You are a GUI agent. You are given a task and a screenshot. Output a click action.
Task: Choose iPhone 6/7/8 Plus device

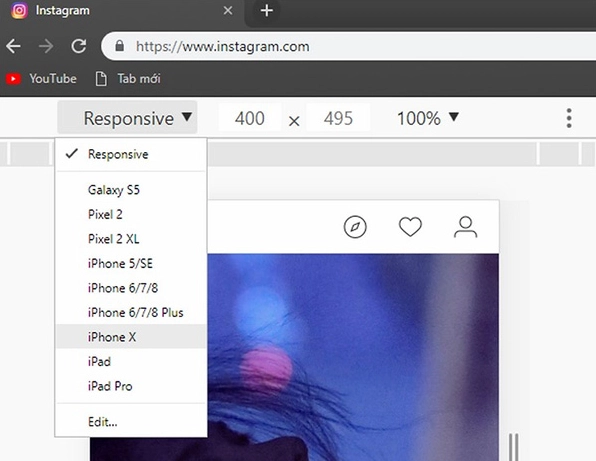(x=131, y=312)
